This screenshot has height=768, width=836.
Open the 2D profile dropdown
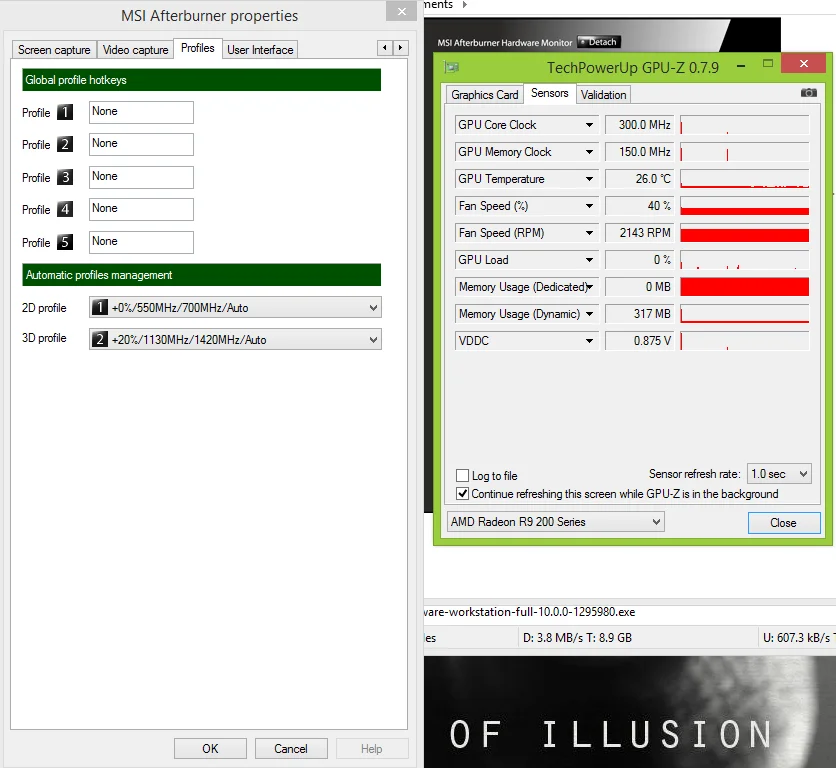click(x=235, y=308)
